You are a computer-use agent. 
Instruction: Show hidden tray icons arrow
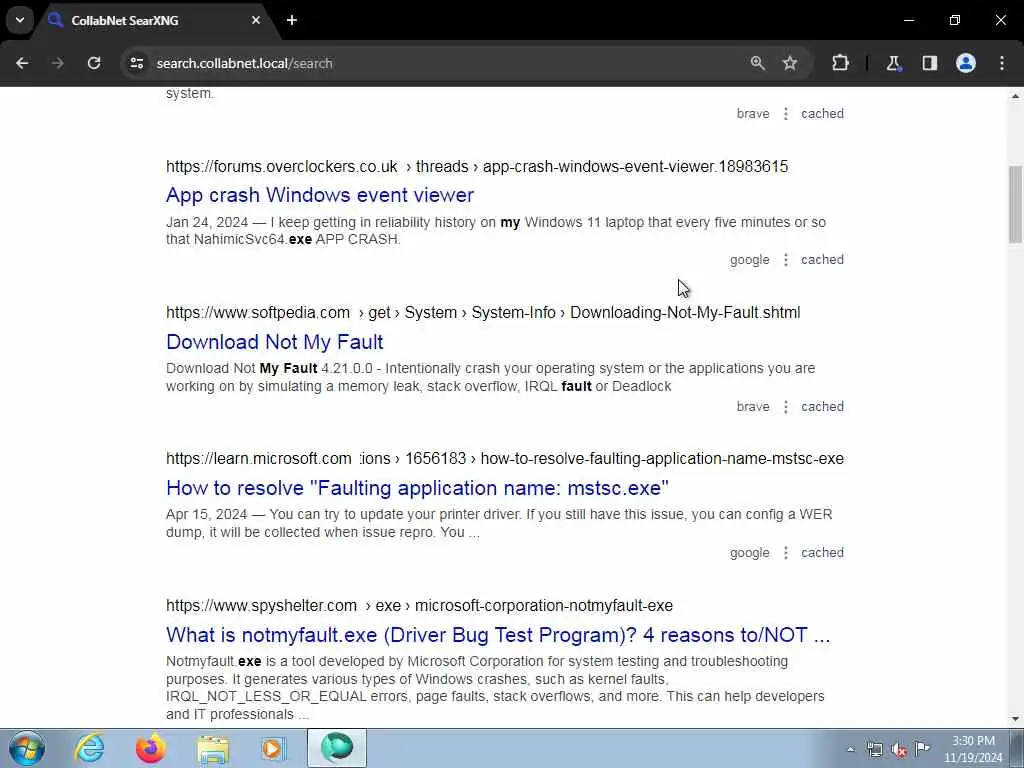coord(850,749)
